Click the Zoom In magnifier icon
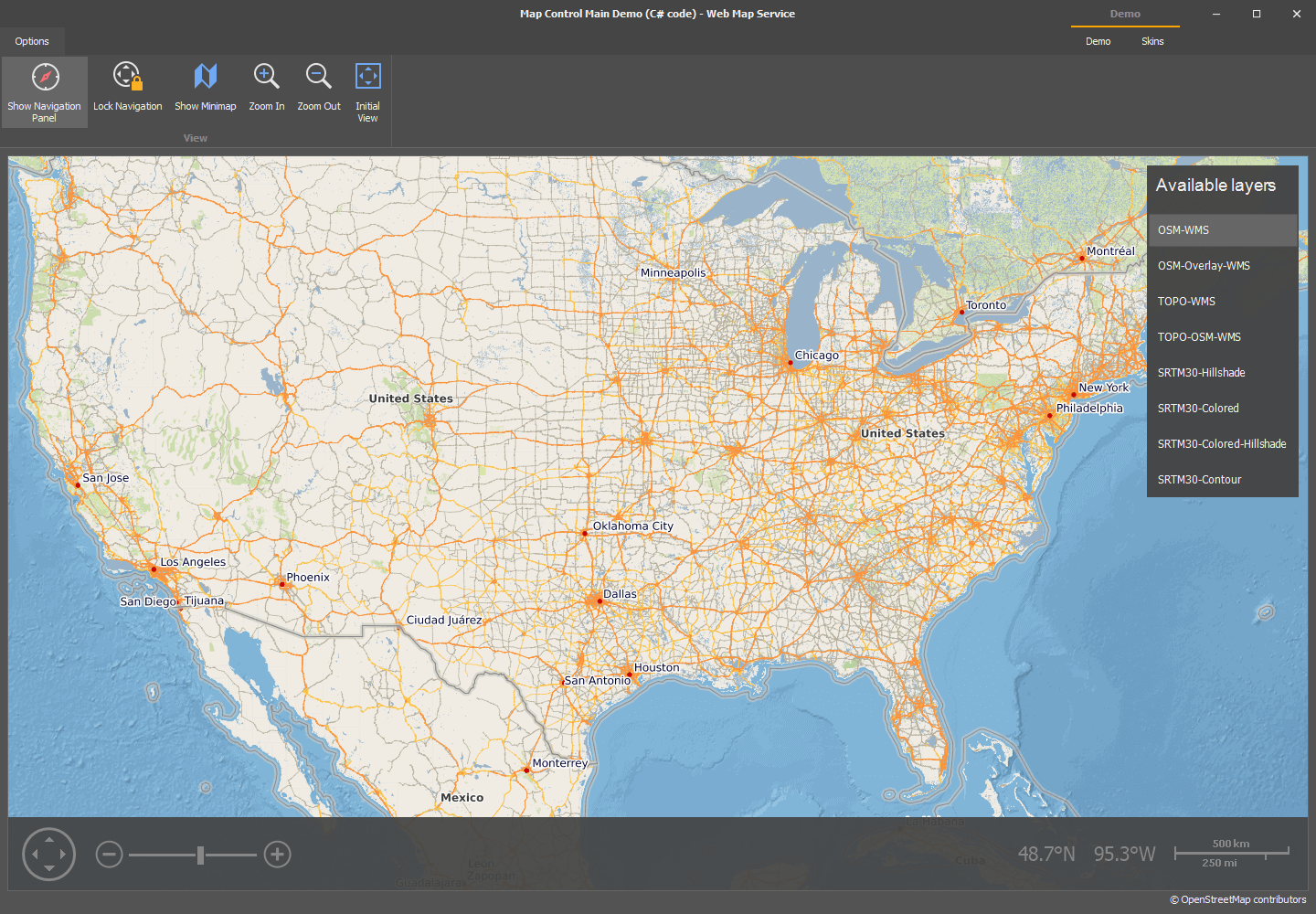 (x=266, y=76)
